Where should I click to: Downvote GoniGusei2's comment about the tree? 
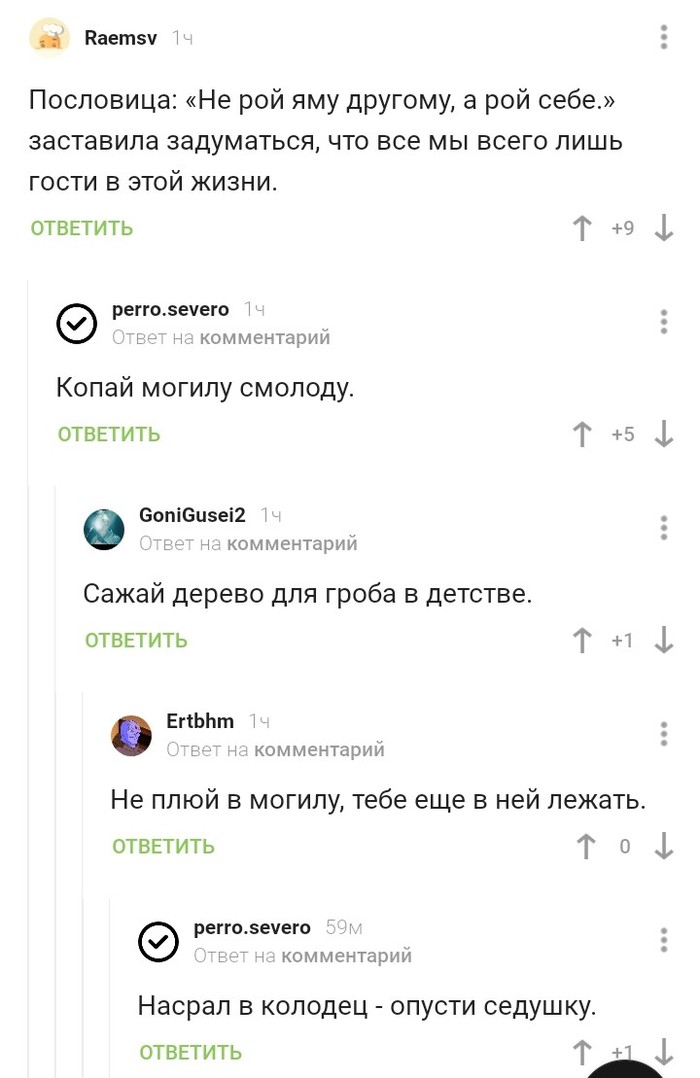(x=663, y=641)
